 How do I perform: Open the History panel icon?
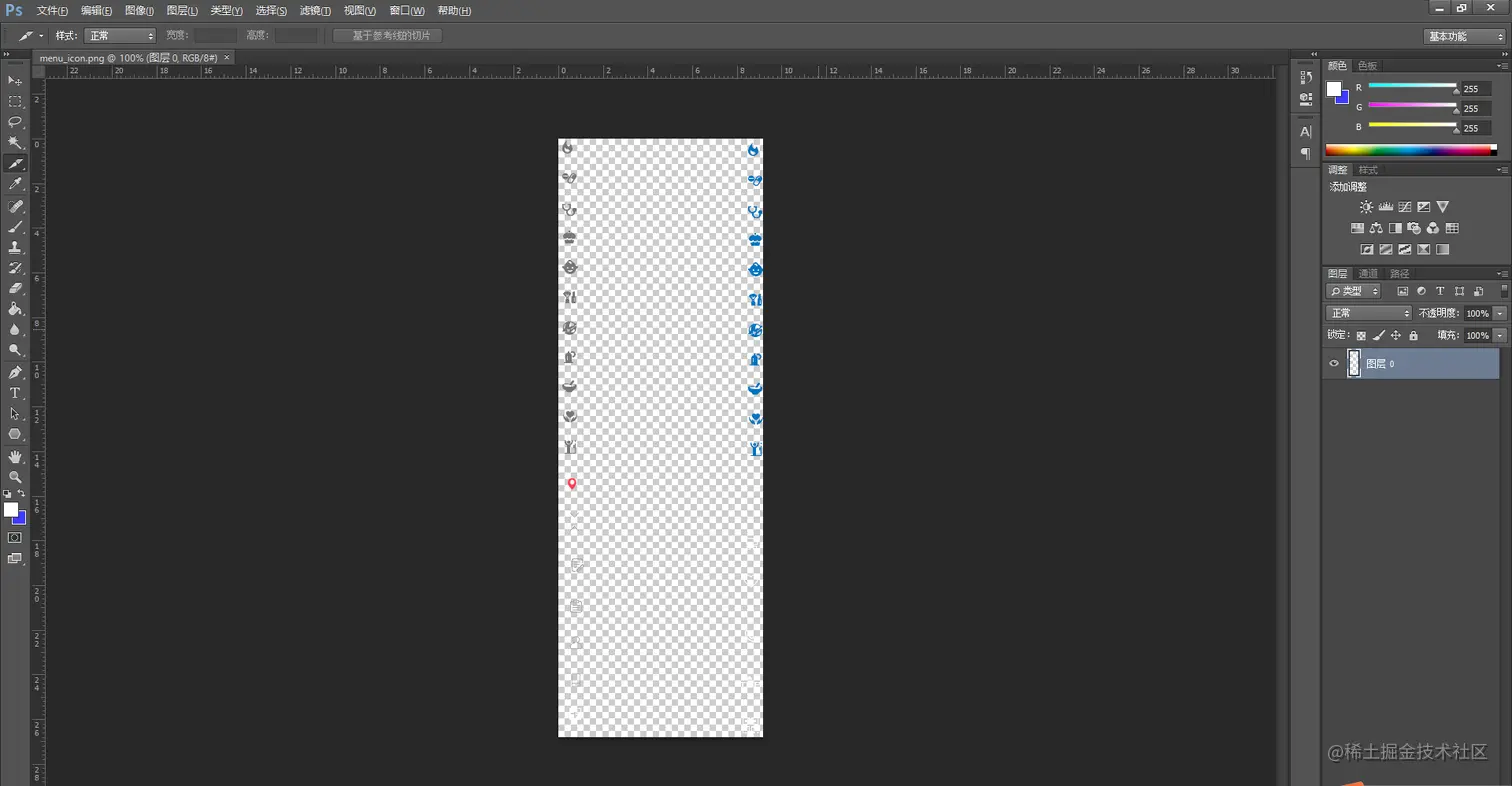pos(1305,77)
